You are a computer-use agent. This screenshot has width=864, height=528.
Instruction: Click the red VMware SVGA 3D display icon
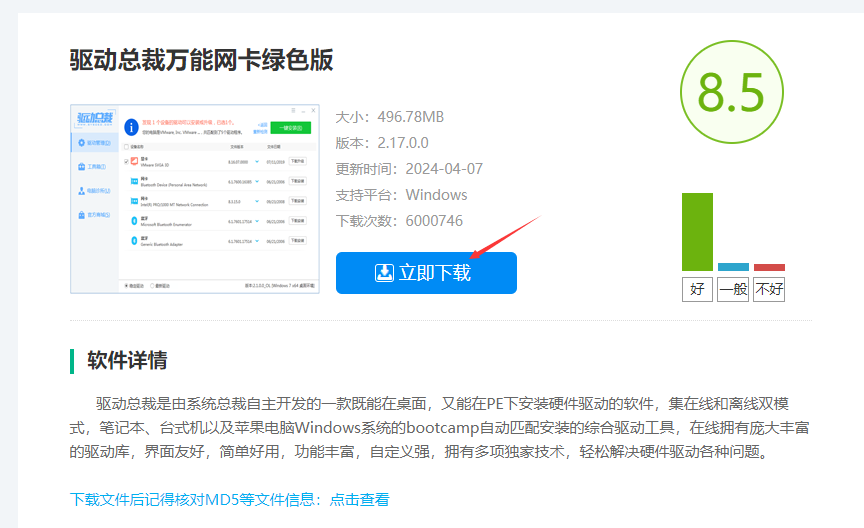[x=134, y=161]
